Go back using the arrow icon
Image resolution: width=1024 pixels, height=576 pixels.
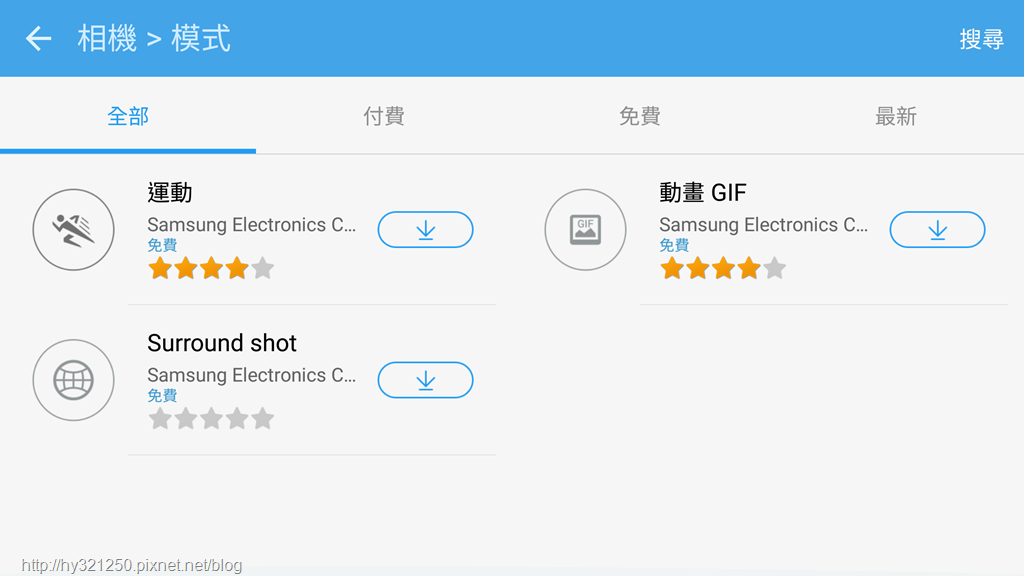click(x=39, y=39)
